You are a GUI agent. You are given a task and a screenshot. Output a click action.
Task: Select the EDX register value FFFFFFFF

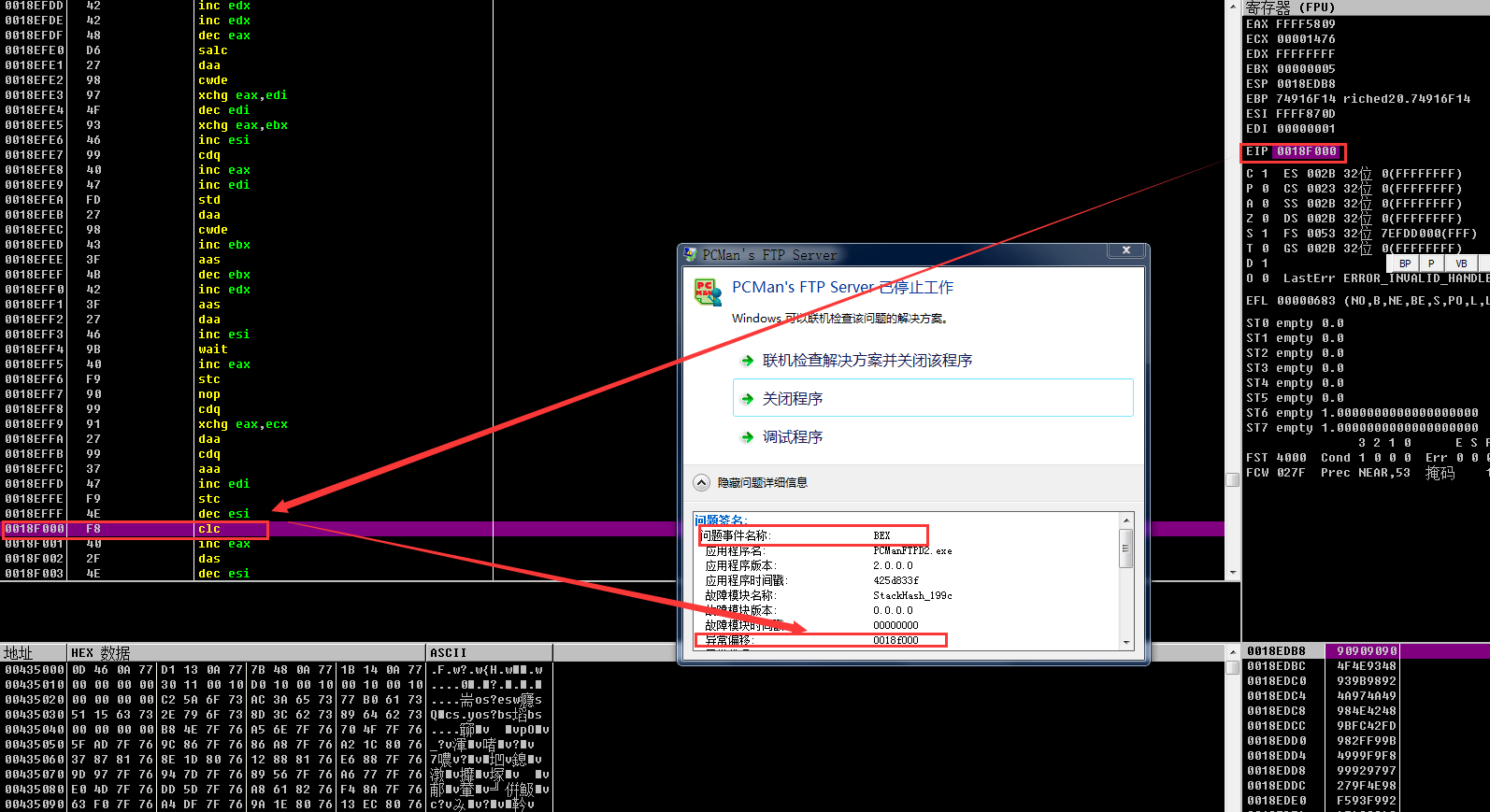coord(1306,54)
